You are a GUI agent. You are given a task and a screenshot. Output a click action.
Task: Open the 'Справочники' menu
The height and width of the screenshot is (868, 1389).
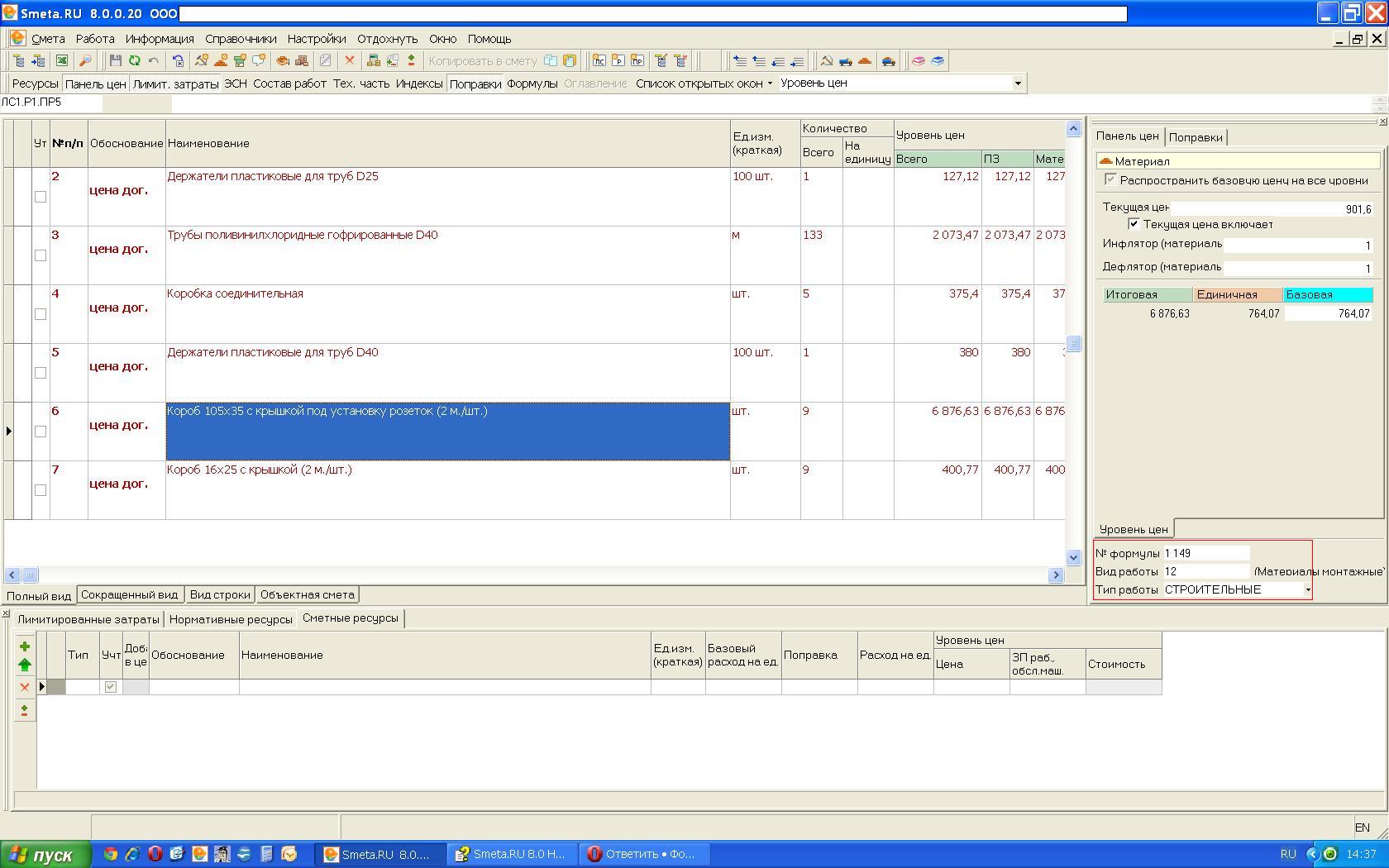point(241,39)
